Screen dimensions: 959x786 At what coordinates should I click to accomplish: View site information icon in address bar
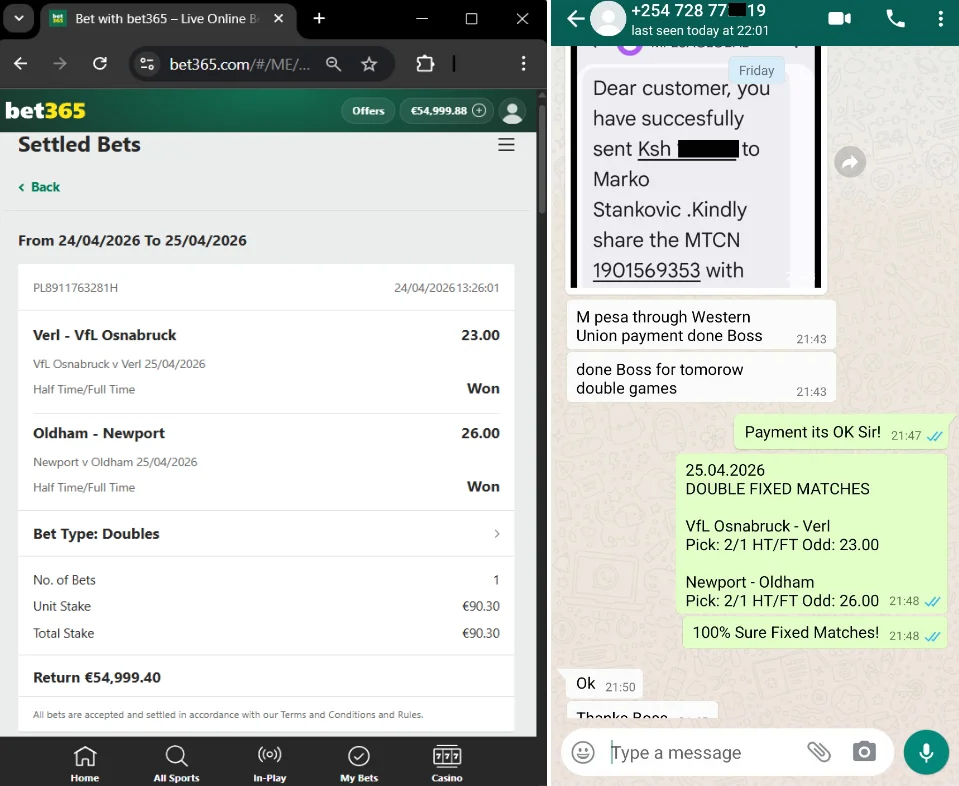point(147,64)
